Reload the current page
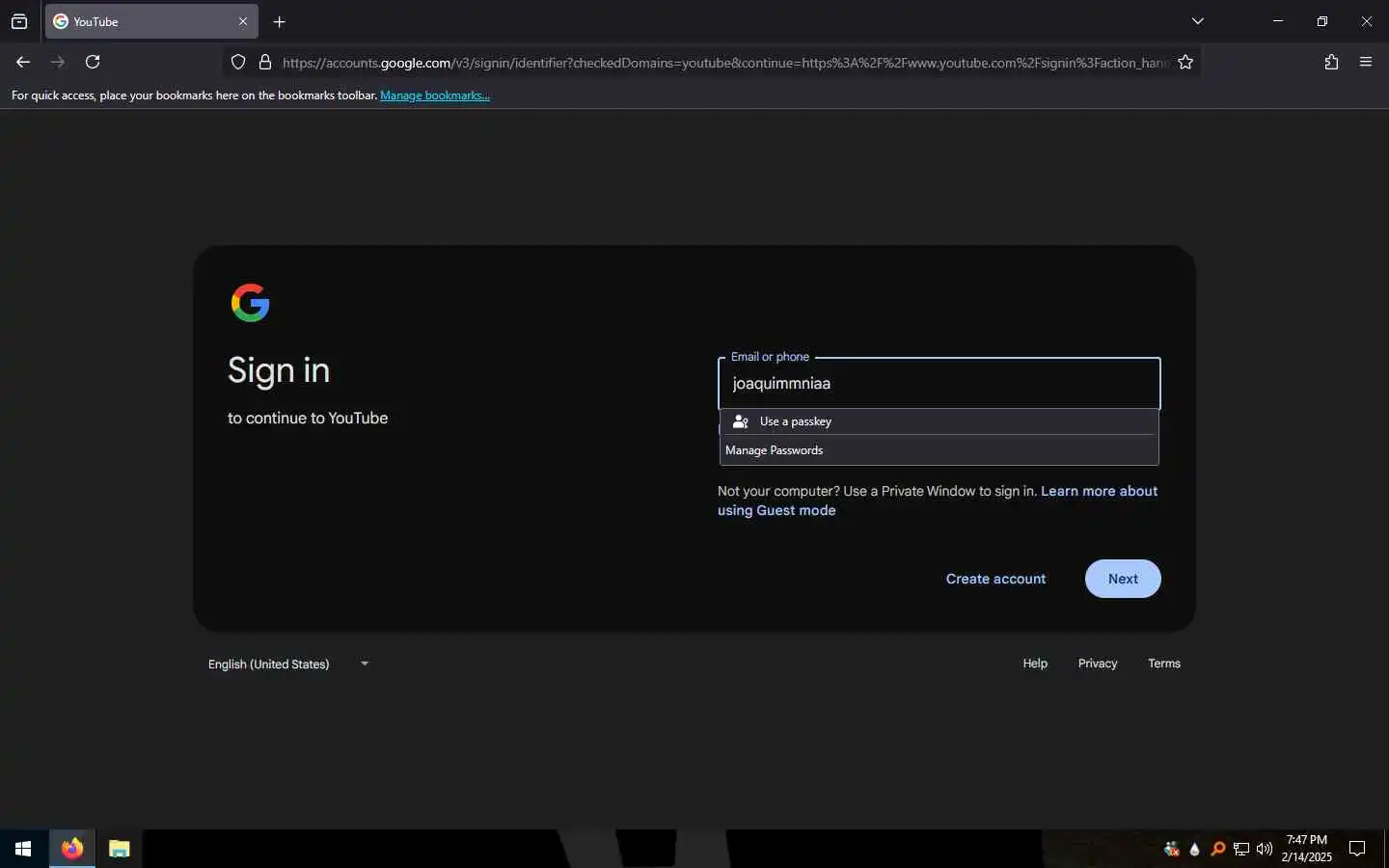The image size is (1389, 868). click(93, 62)
